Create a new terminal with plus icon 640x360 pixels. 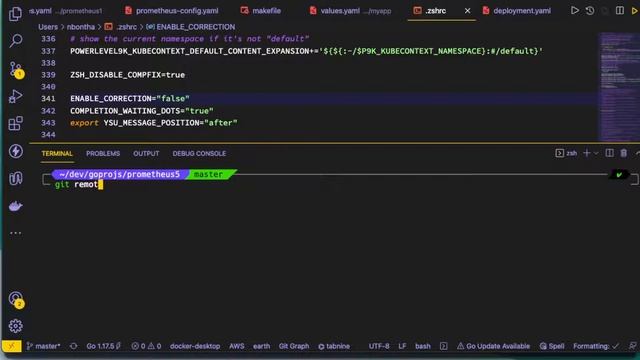587,153
